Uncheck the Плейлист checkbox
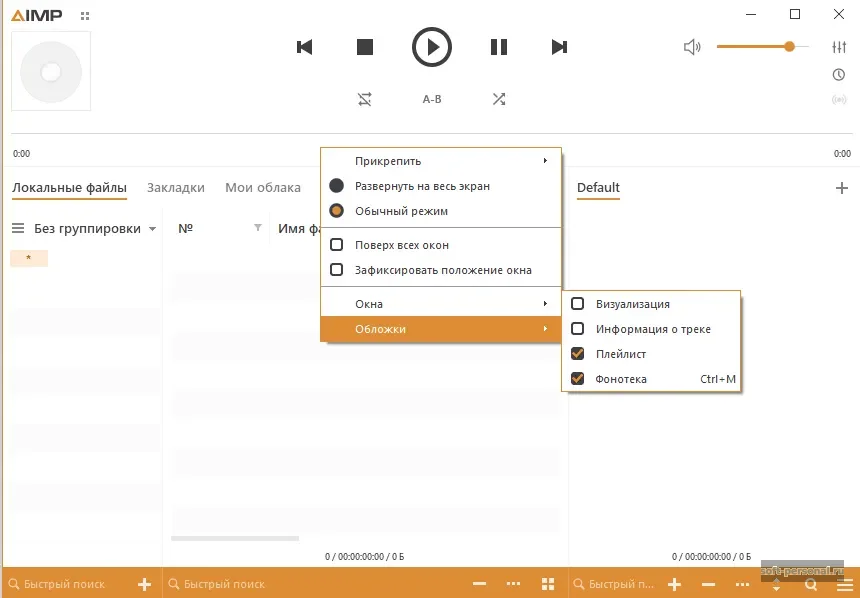 pos(578,354)
